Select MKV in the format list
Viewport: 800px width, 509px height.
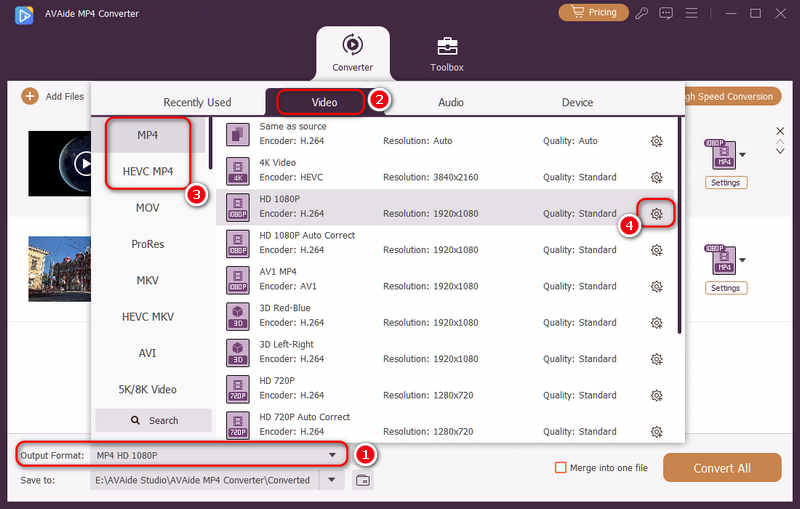pyautogui.click(x=147, y=281)
